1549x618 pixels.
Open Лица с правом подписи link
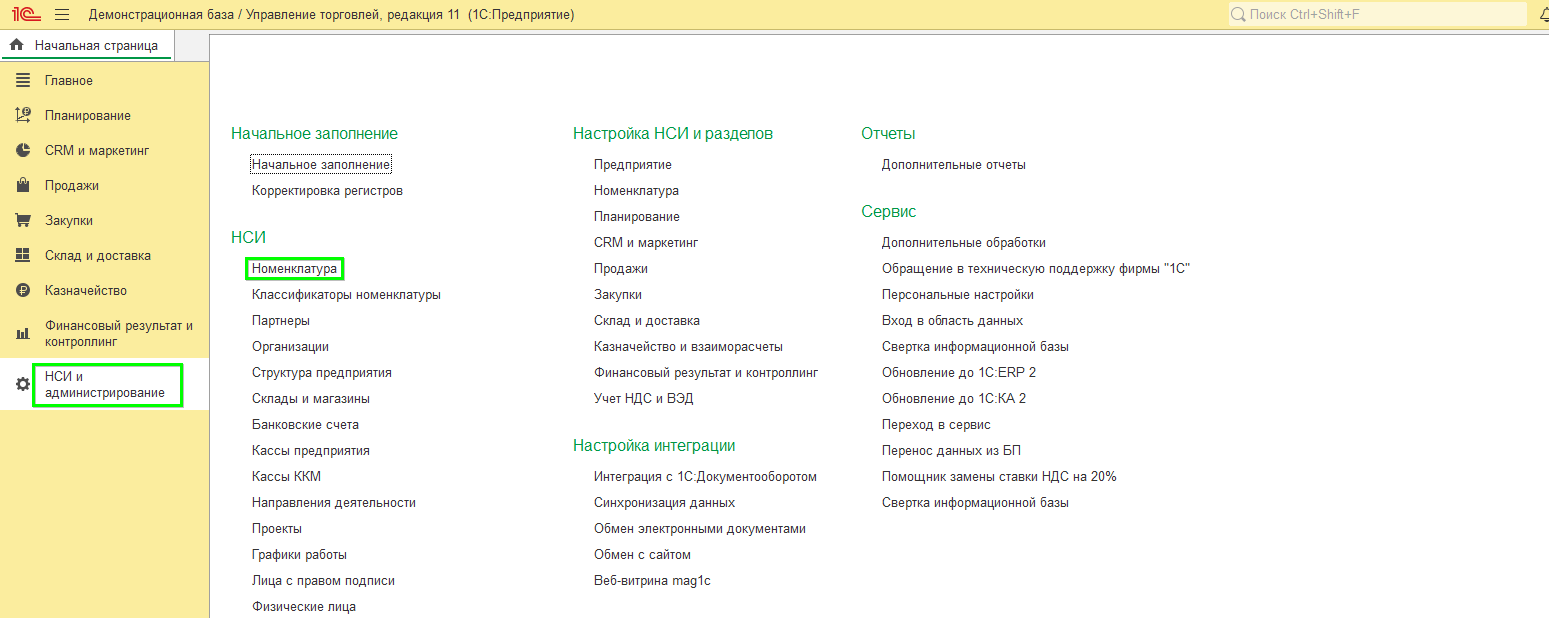click(x=323, y=580)
